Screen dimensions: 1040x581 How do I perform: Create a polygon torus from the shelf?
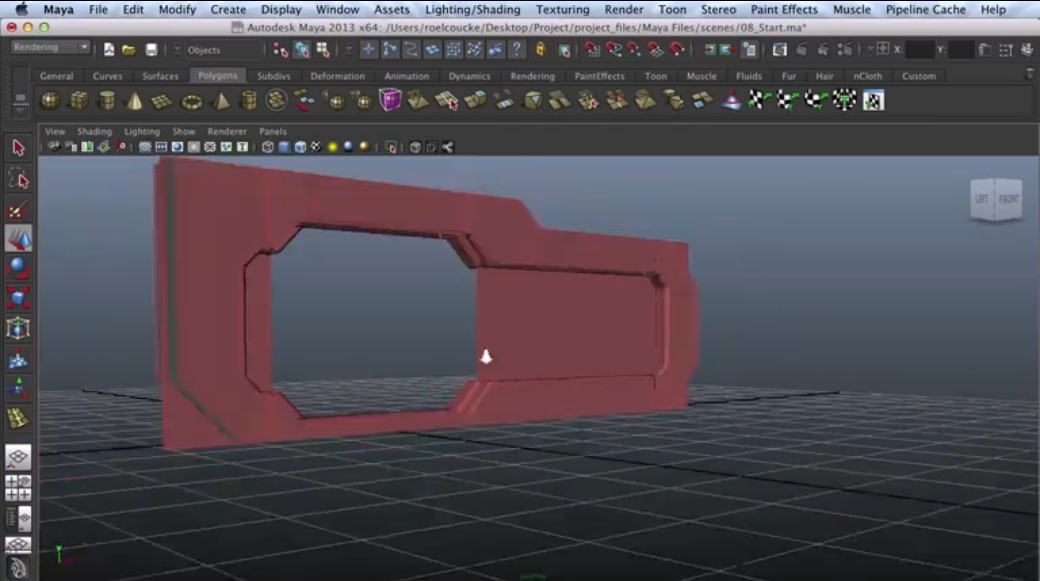point(192,101)
